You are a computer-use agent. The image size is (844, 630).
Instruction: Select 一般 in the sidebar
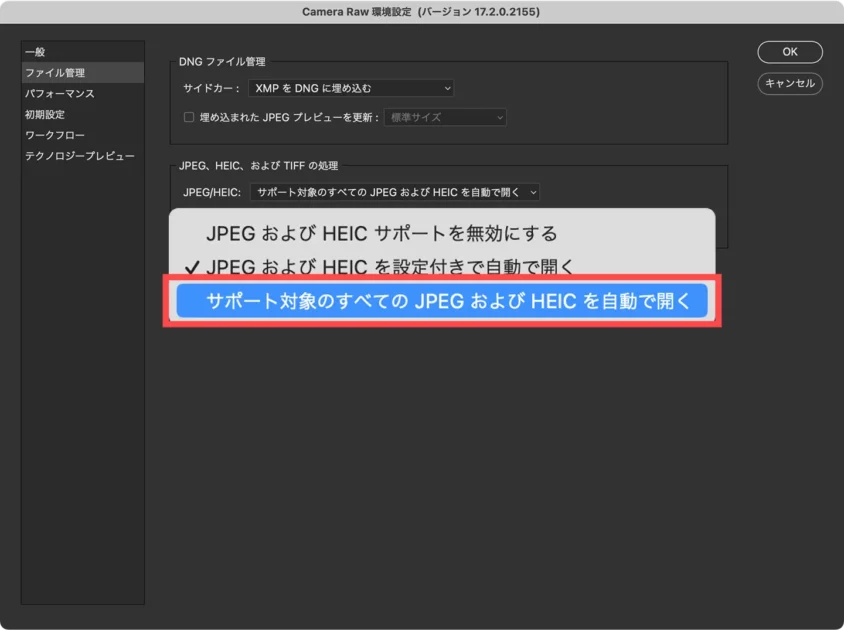[35, 52]
